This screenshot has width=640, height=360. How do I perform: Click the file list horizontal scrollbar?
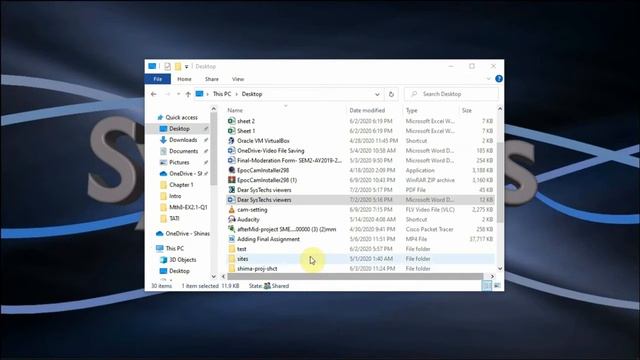[x=355, y=276]
